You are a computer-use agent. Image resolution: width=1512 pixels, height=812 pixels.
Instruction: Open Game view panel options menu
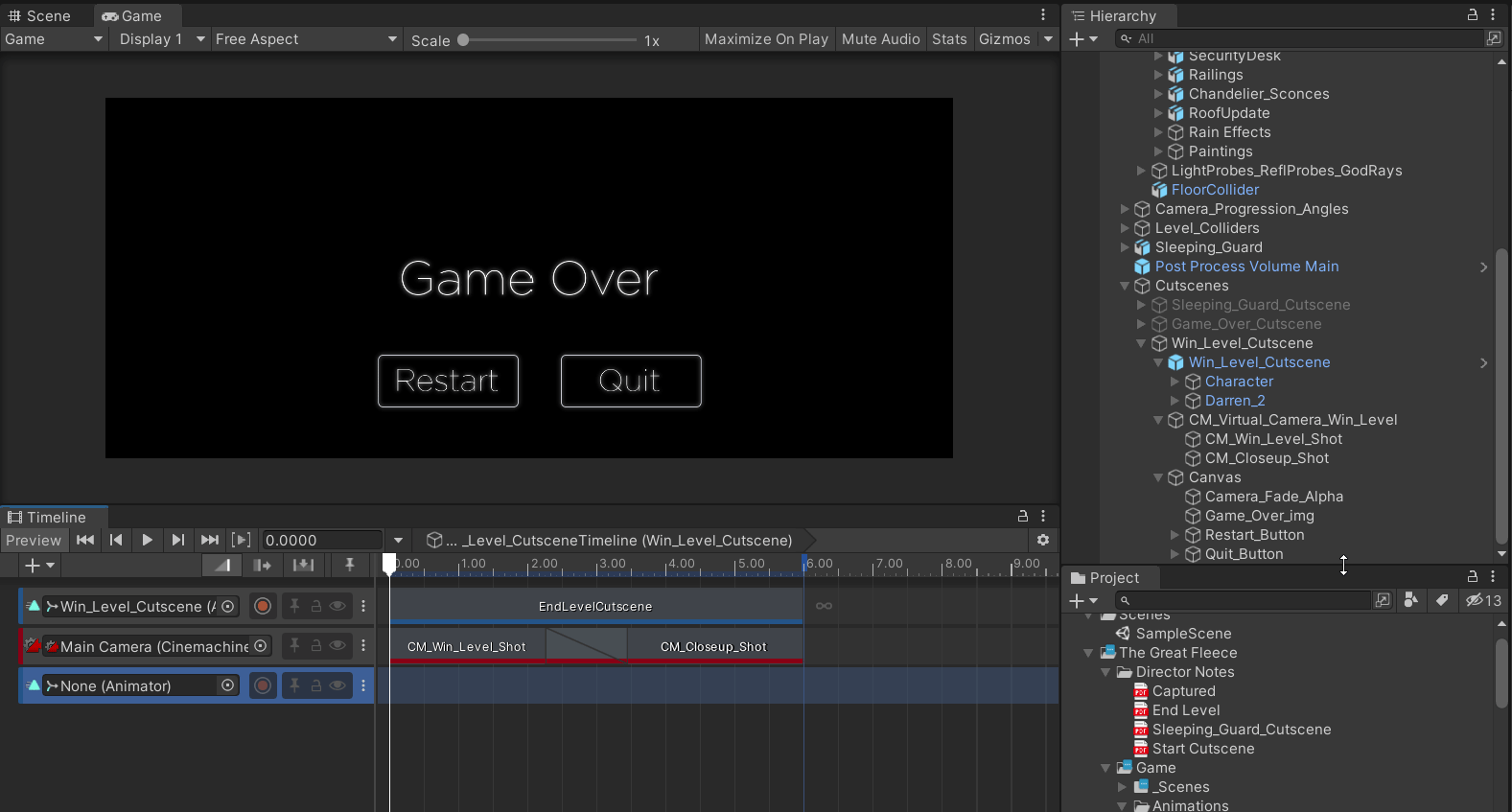click(1043, 15)
